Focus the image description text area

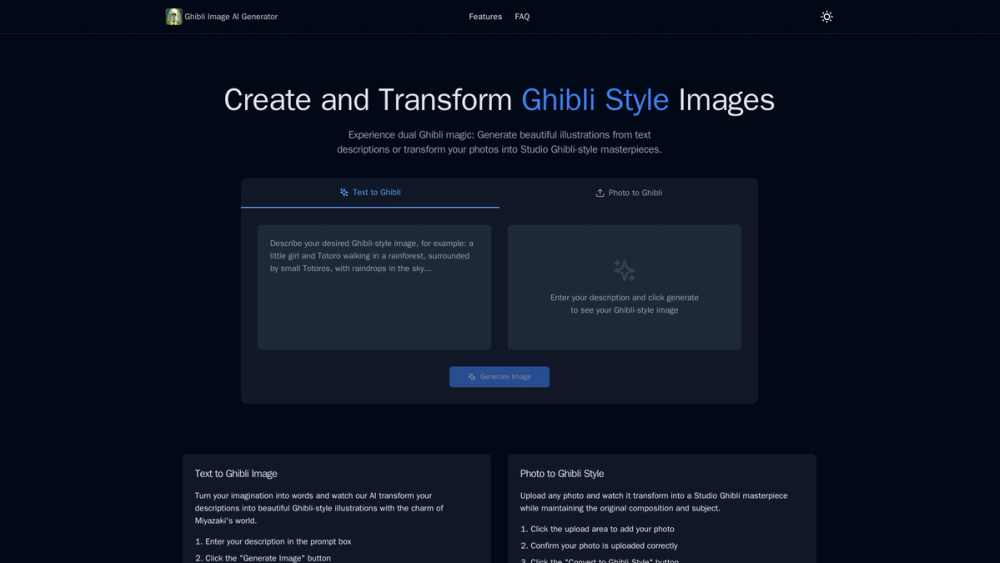point(374,287)
